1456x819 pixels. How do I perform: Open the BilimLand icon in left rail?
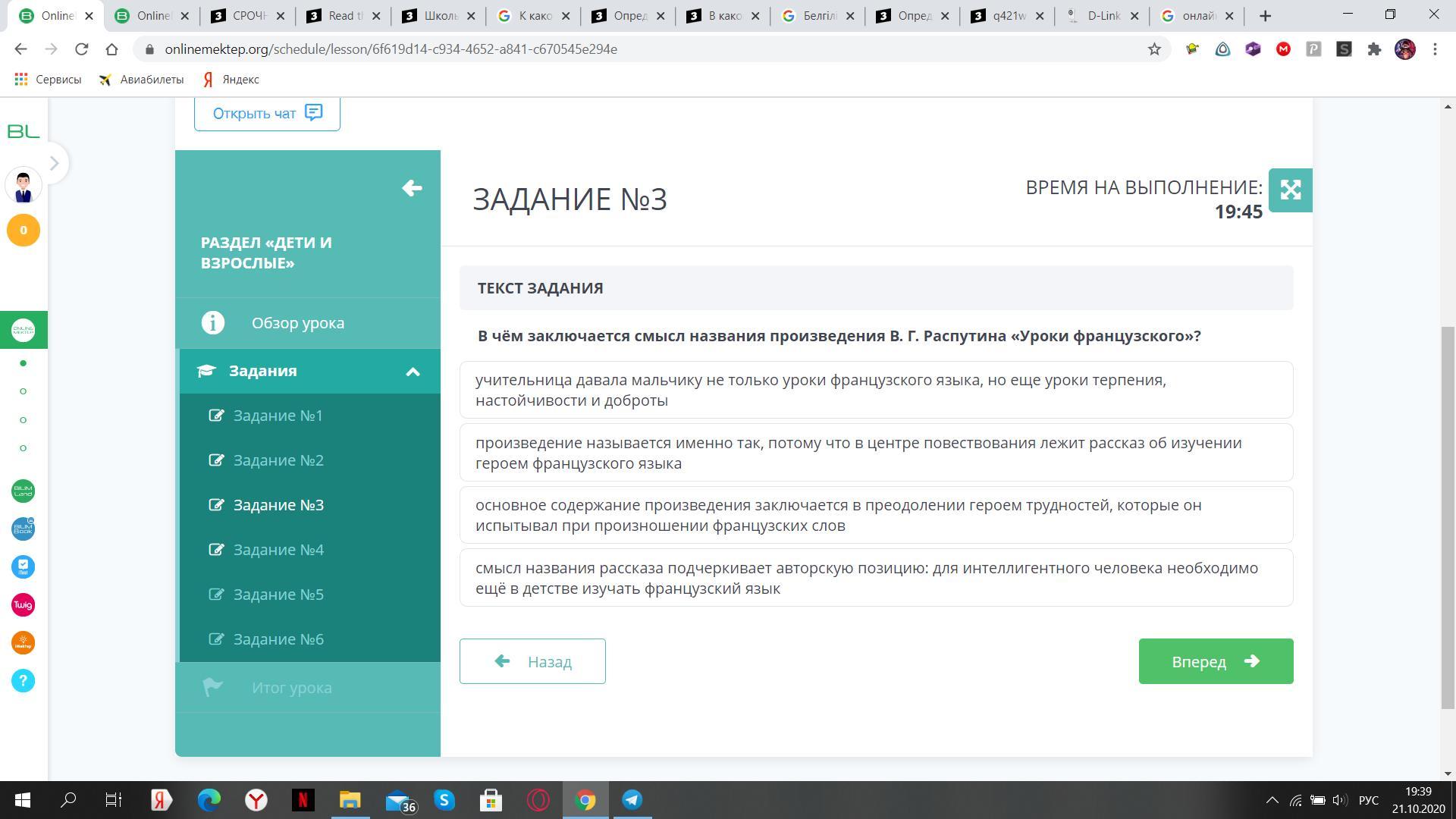pos(23,491)
